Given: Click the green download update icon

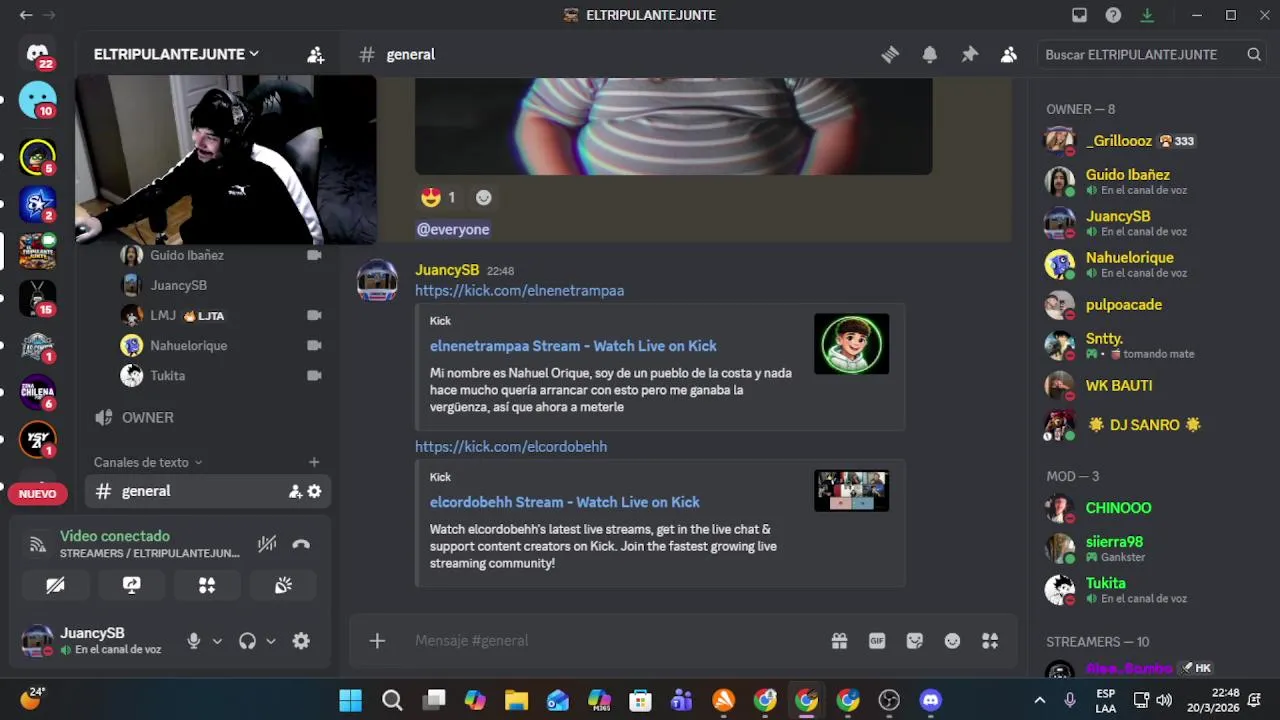Looking at the screenshot, I should [1147, 15].
